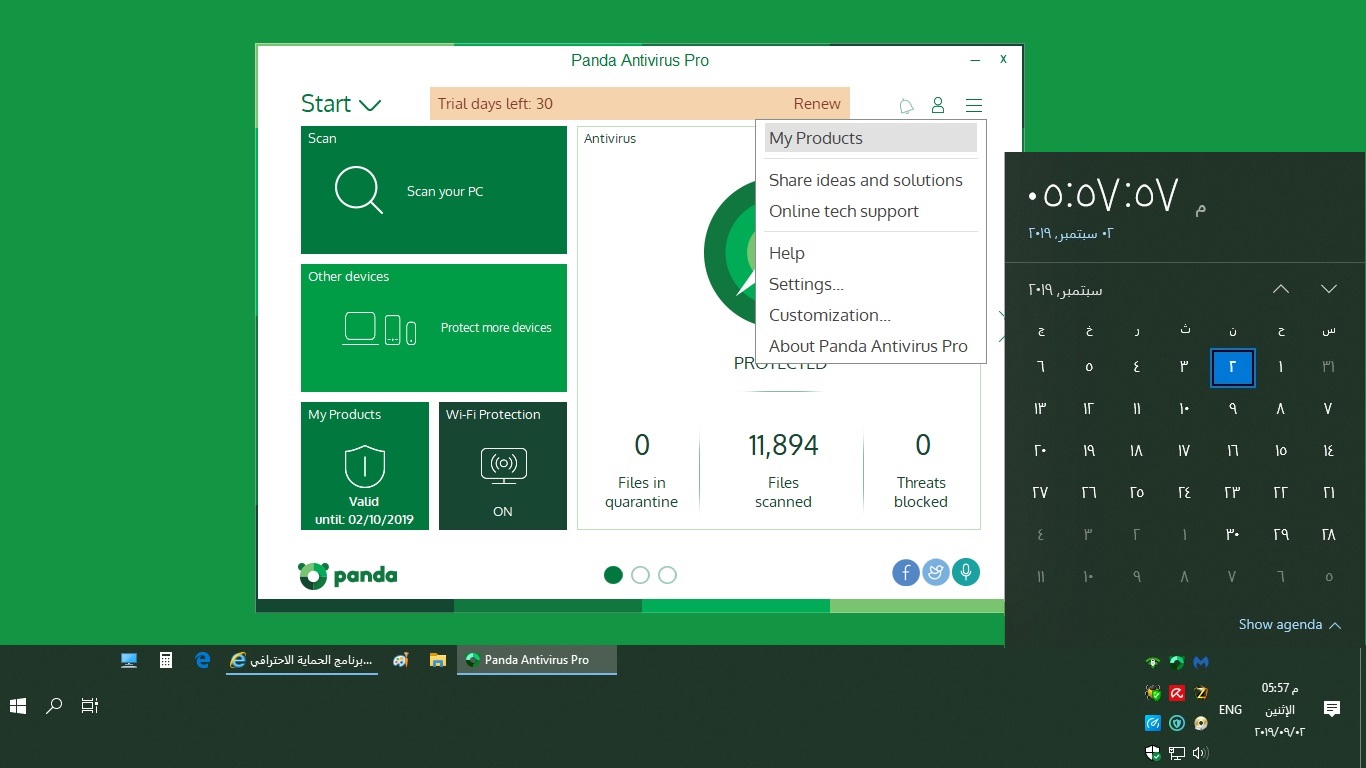Viewport: 1366px width, 768px height.
Task: Open the Protect more devices tile
Action: 434,328
